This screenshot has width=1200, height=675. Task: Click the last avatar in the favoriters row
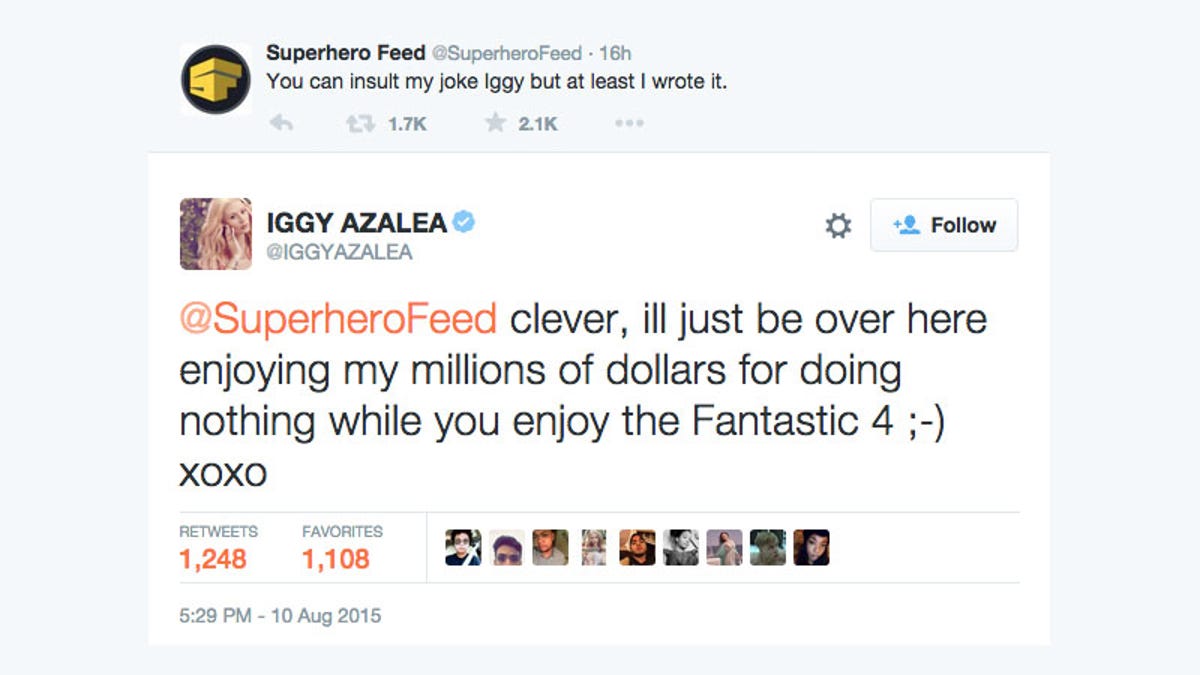tap(811, 548)
